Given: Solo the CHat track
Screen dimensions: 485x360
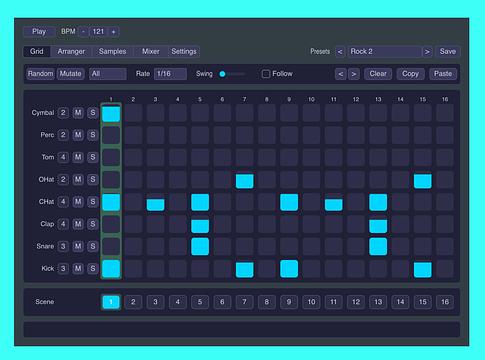Looking at the screenshot, I should point(93,202).
